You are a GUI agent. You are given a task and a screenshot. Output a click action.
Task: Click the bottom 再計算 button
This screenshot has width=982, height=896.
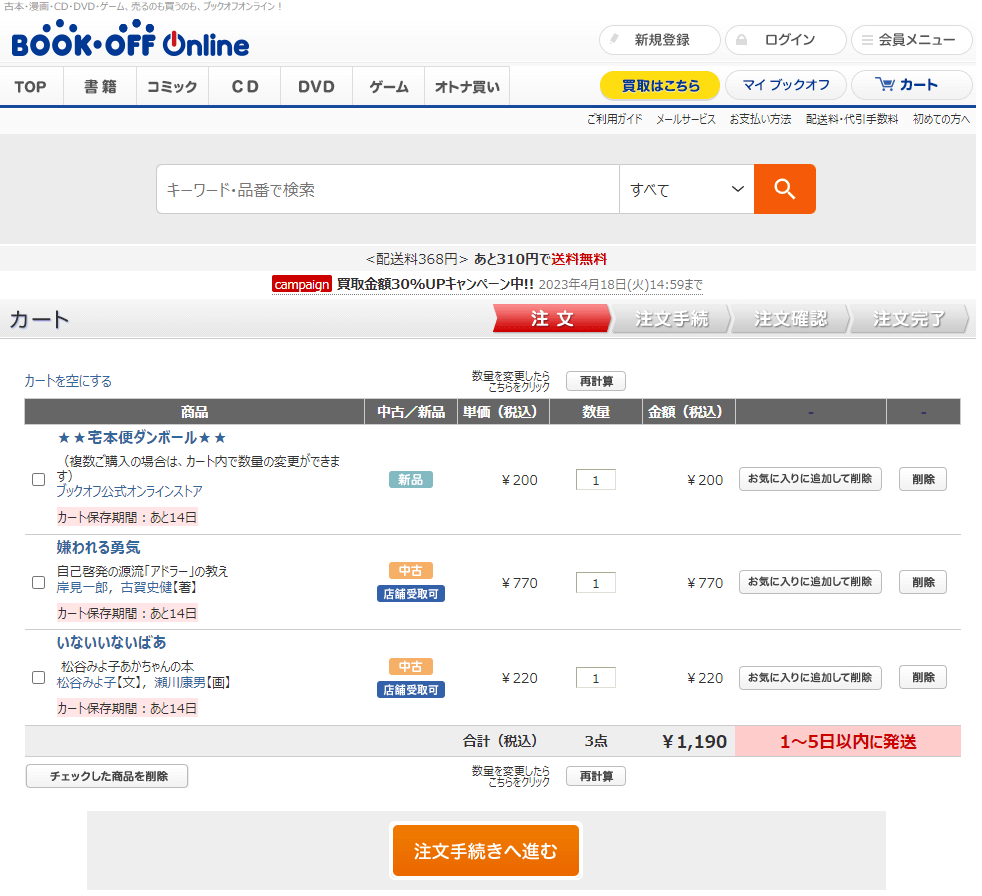596,776
